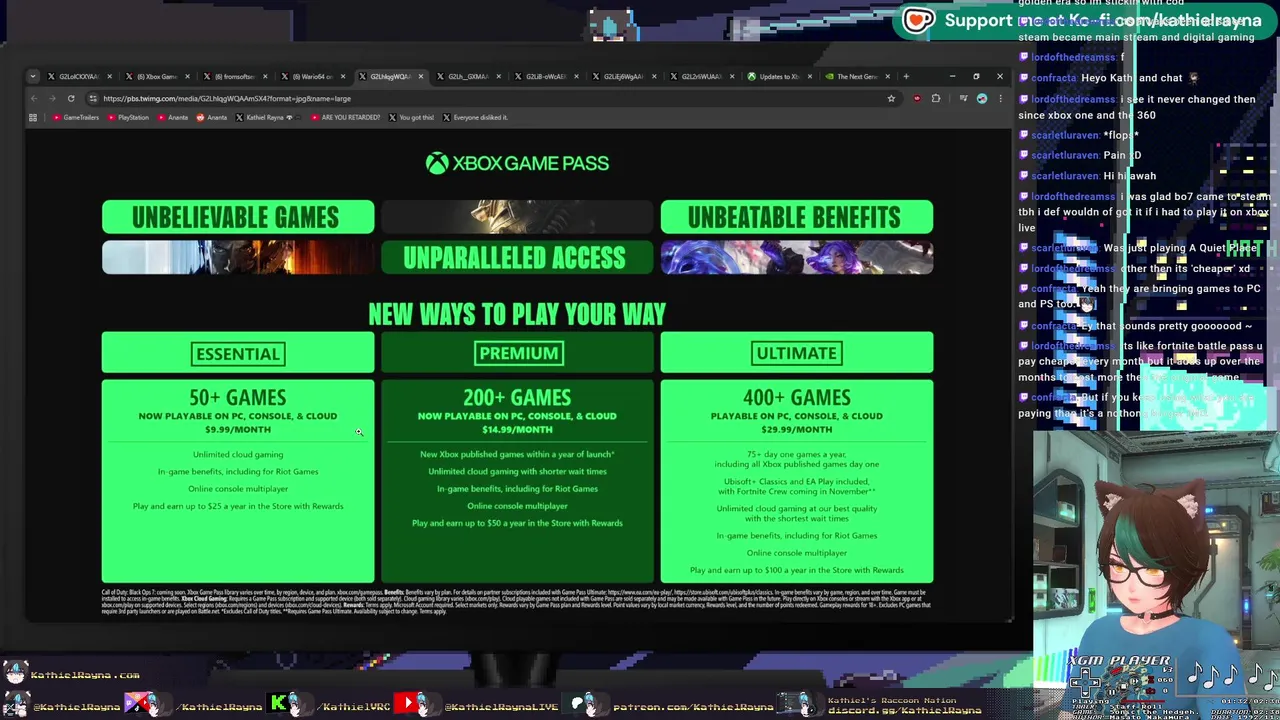The width and height of the screenshot is (1280, 720).
Task: Open the browser three-dot menu
Action: pyautogui.click(x=1000, y=98)
